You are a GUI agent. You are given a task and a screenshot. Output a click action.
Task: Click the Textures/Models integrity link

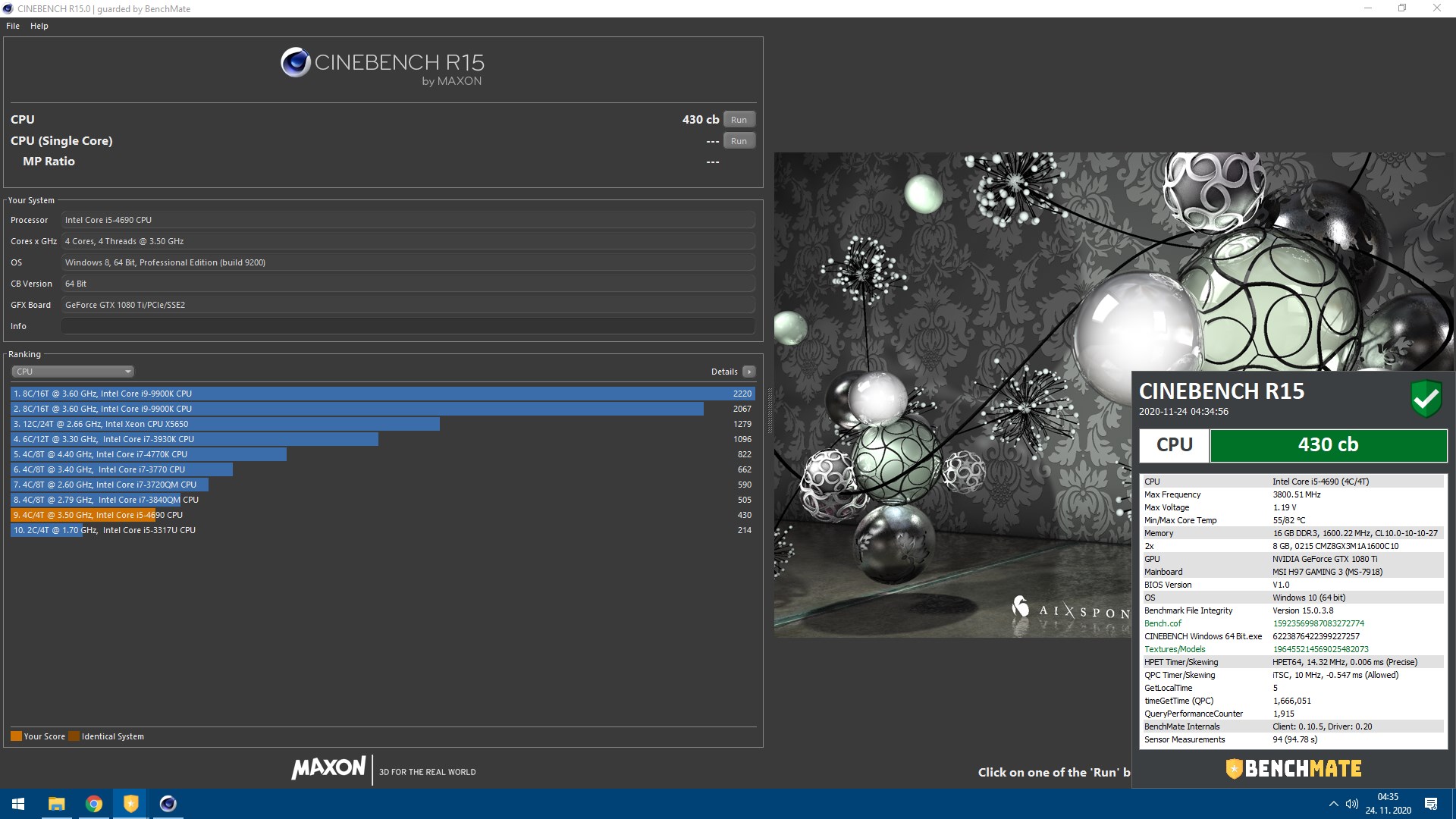(1175, 649)
